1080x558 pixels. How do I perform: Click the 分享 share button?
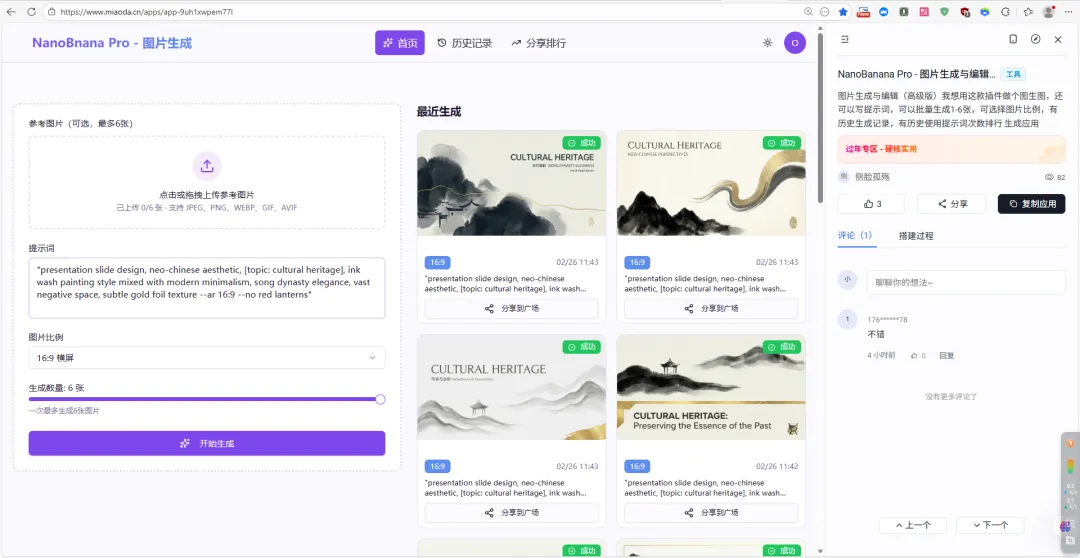tap(952, 204)
